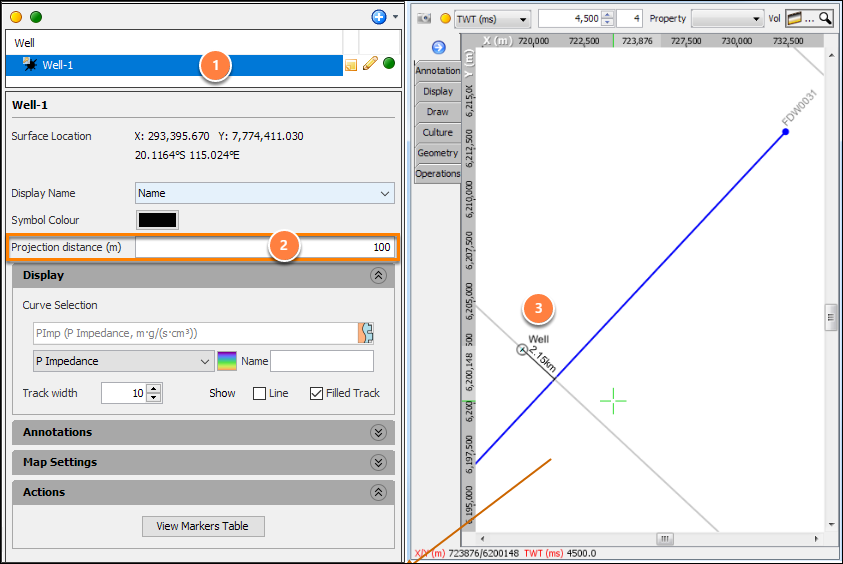Open the TWT (ms) domain dropdown
This screenshot has width=843, height=564.
(492, 19)
